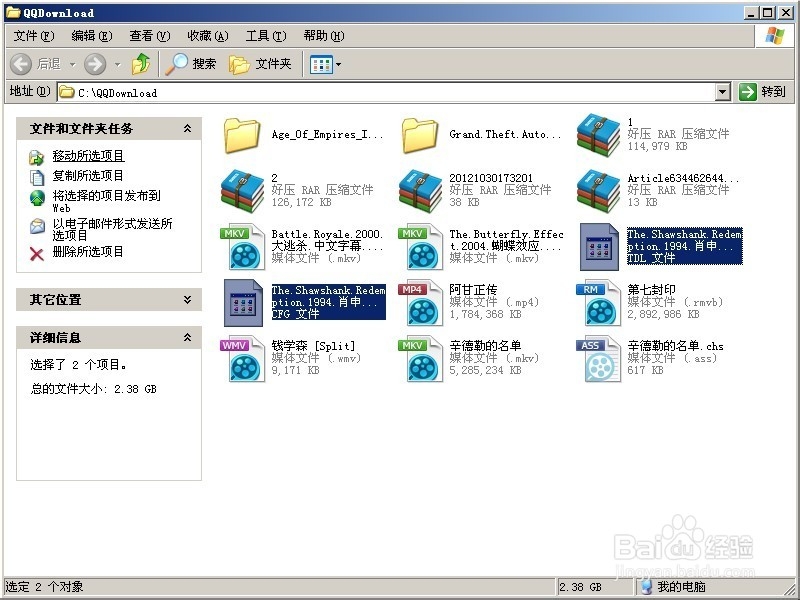The width and height of the screenshot is (800, 600).
Task: Select the 阿甘正传 MP4 file icon
Action: pos(420,303)
